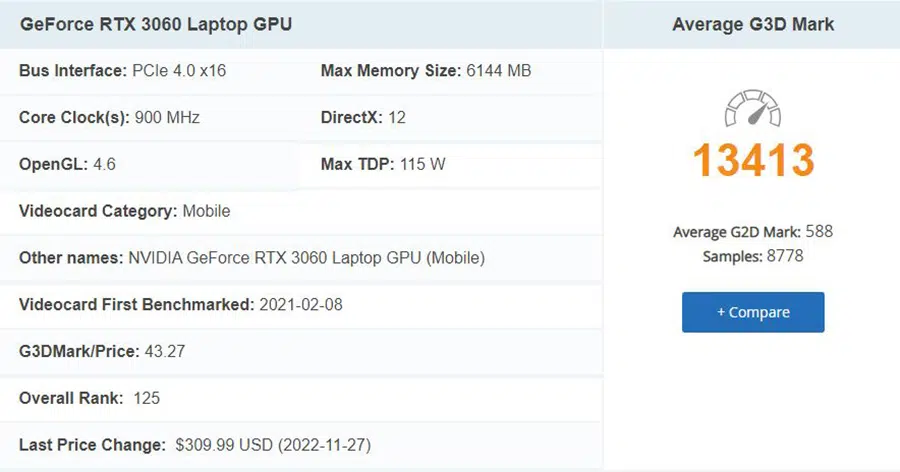Select the GeForce RTX 3060 Laptop GPU heading
The height and width of the screenshot is (472, 900).
tap(156, 24)
